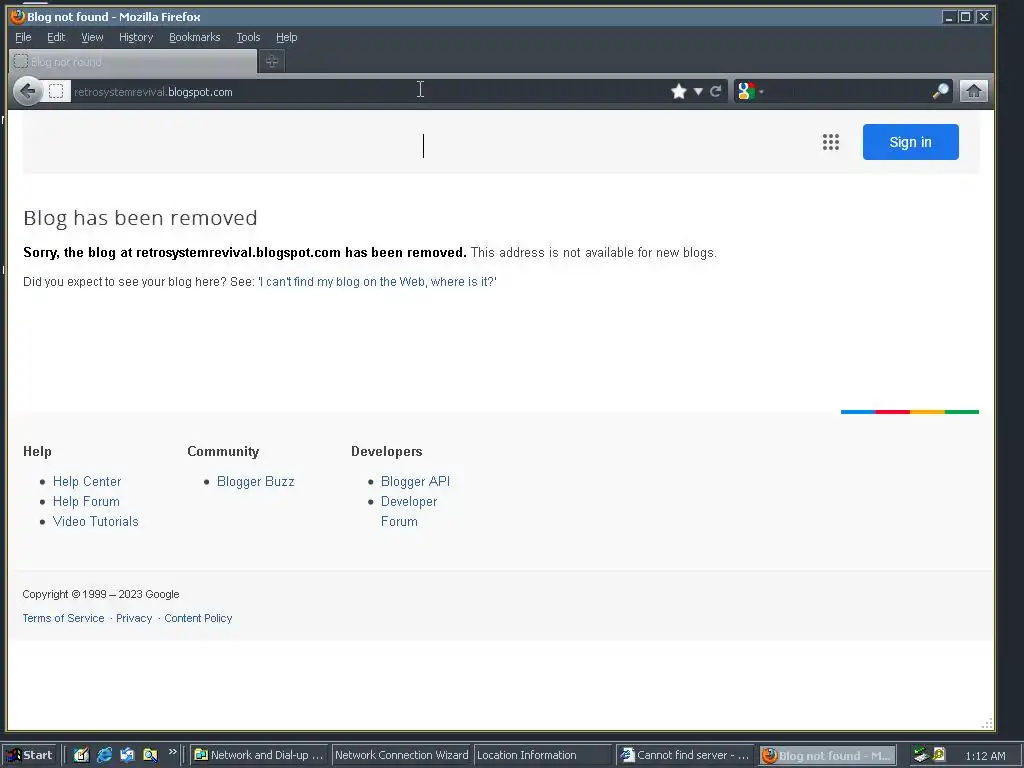Screen dimensions: 1024x768
Task: Open the Google apps grid icon
Action: click(x=831, y=142)
